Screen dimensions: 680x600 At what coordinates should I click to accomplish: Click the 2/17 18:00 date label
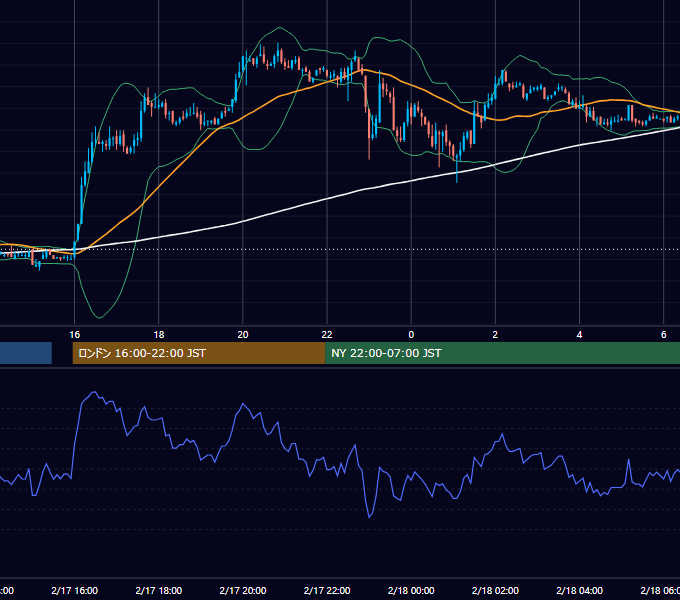(x=159, y=590)
